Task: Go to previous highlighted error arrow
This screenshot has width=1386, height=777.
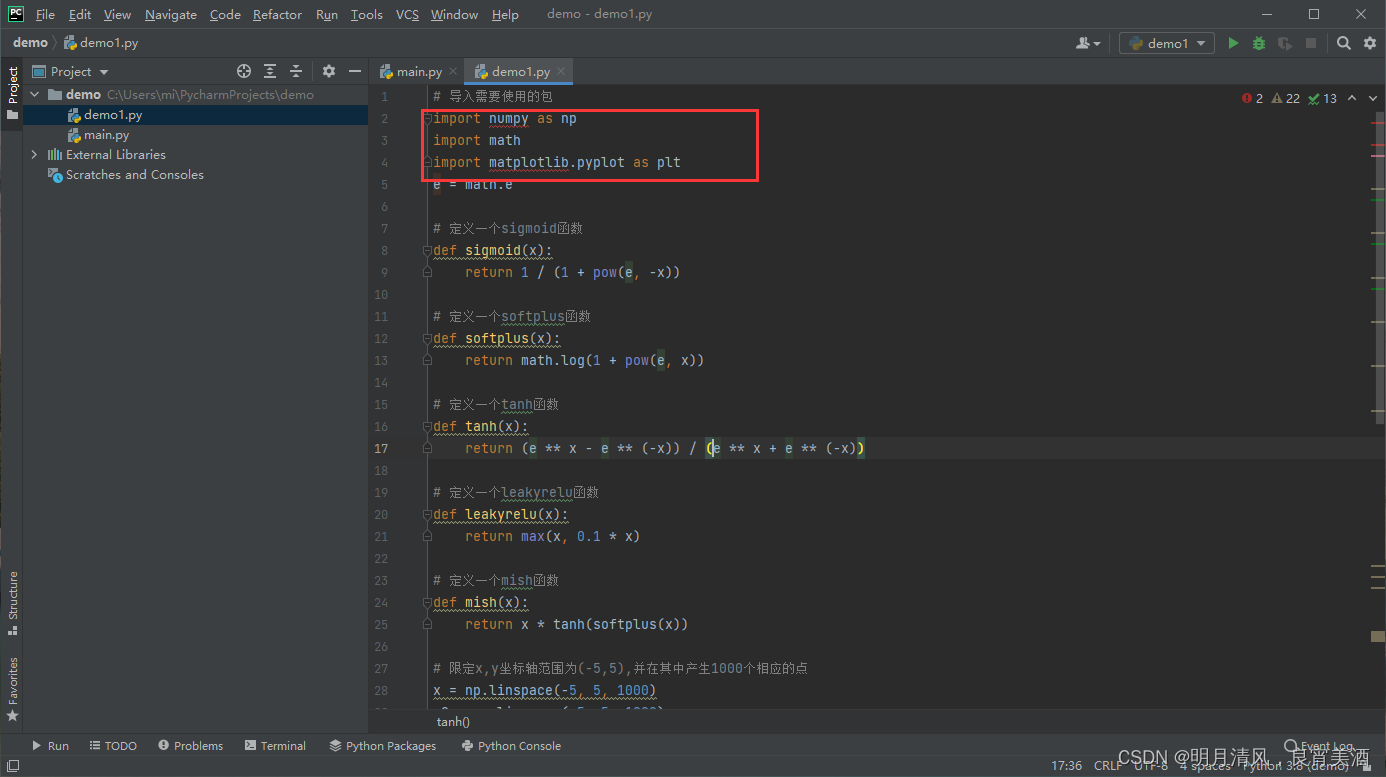Action: [1352, 98]
